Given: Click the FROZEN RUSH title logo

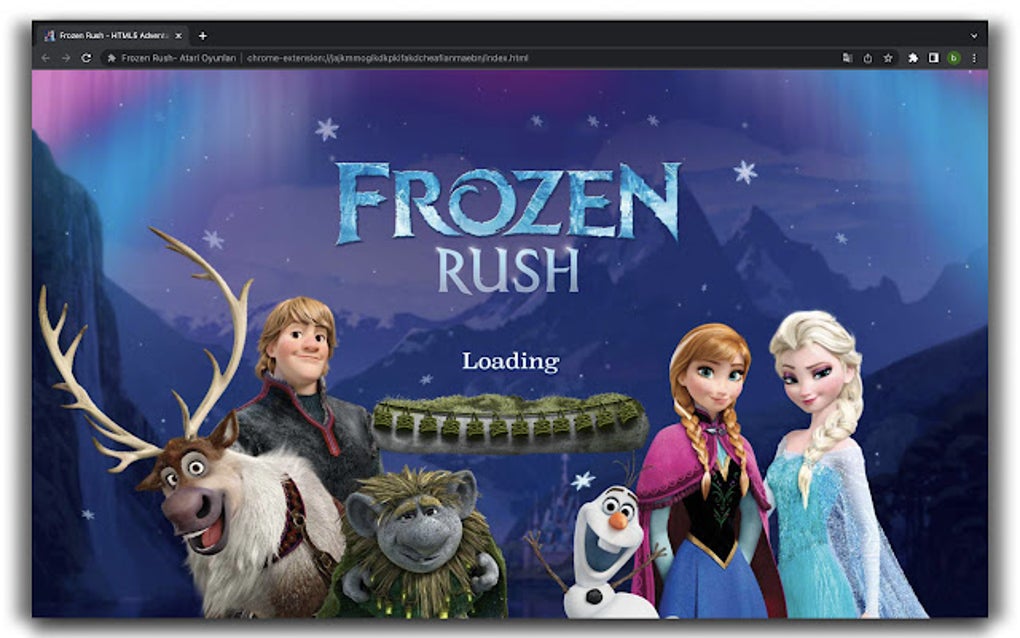Looking at the screenshot, I should (510, 215).
